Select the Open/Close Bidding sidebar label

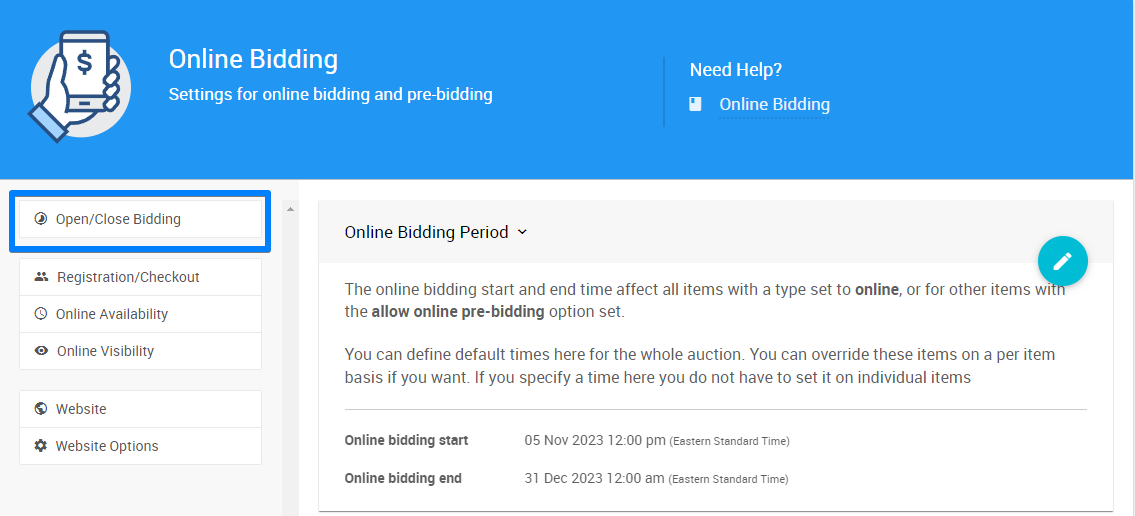[118, 219]
